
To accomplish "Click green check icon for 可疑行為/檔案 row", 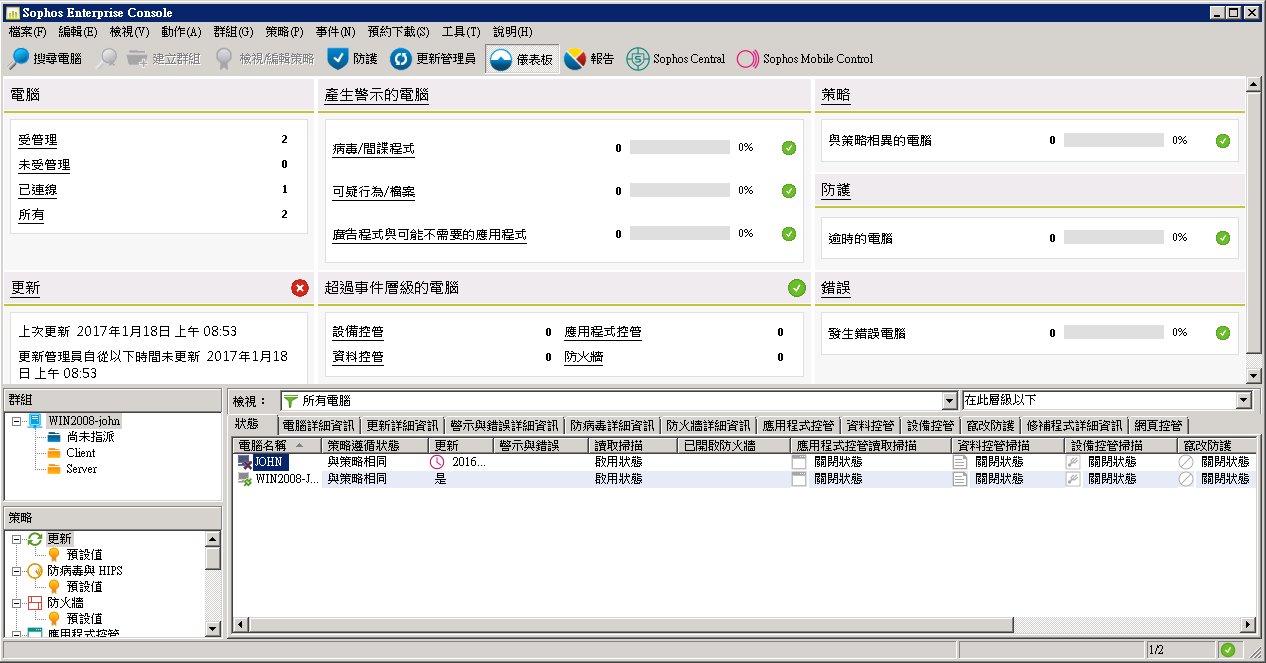I will 789,191.
